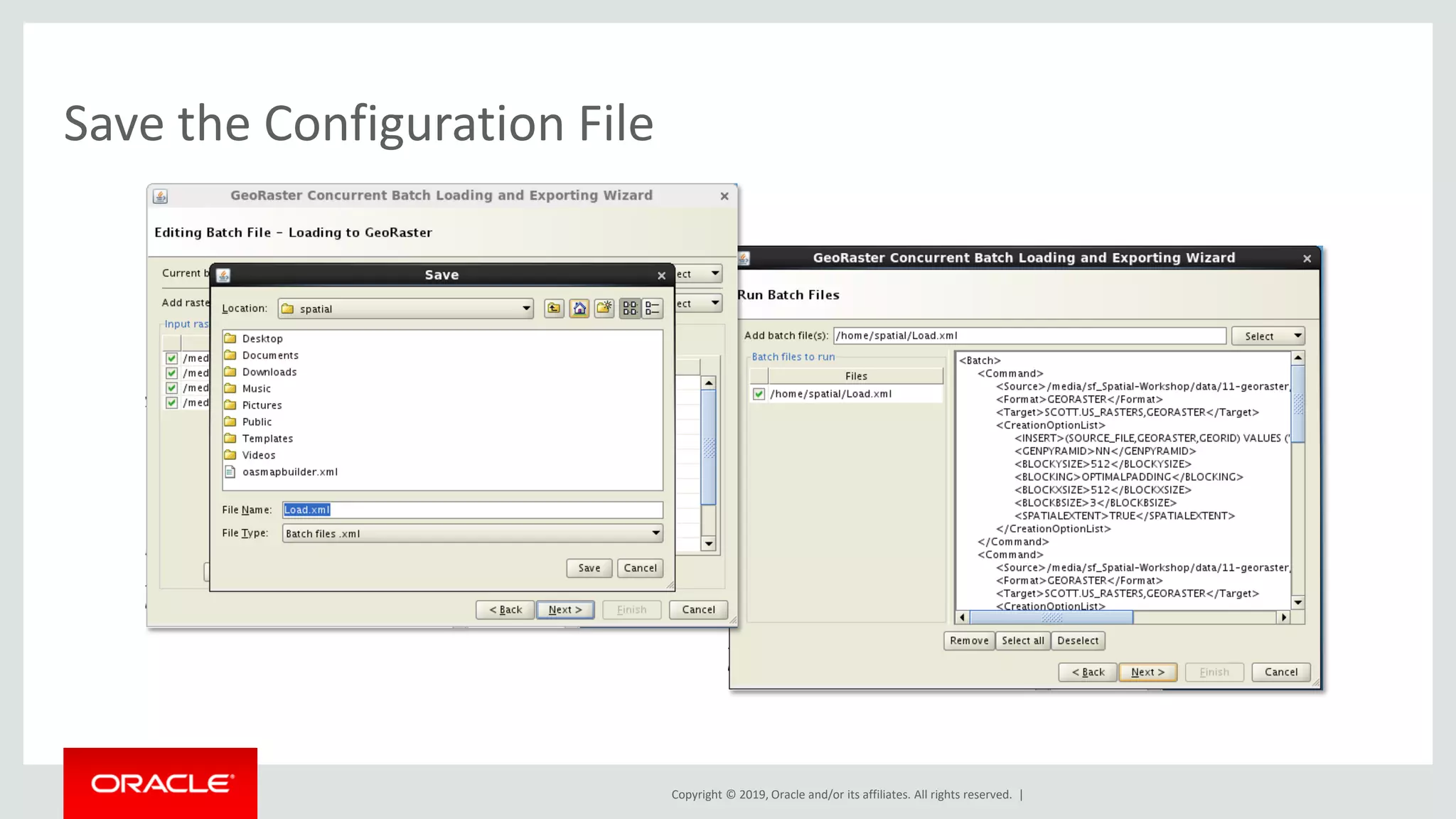
Task: Go up one folder level in Save dialog
Action: click(x=554, y=308)
